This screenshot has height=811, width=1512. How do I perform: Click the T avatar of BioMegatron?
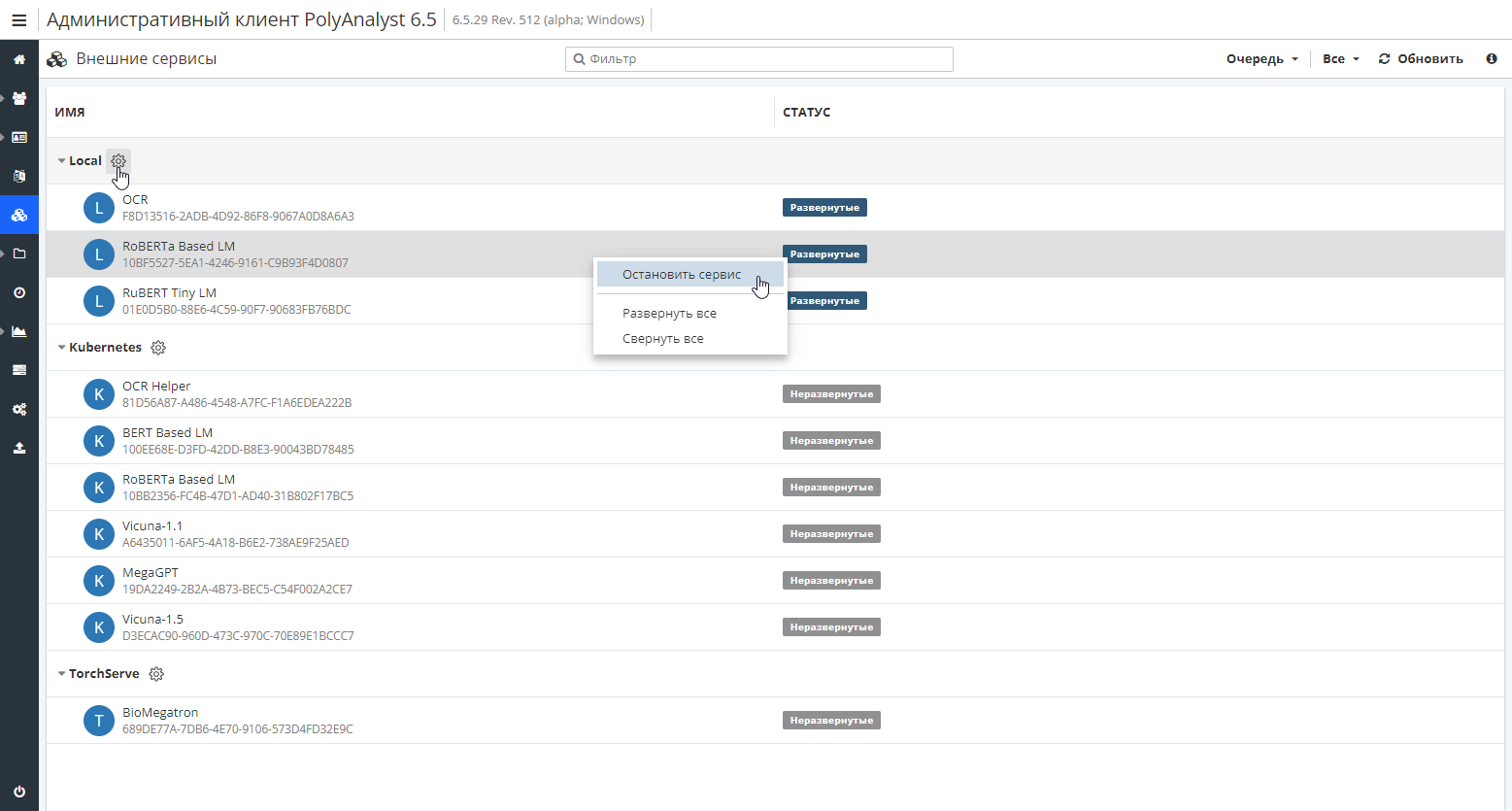point(99,721)
